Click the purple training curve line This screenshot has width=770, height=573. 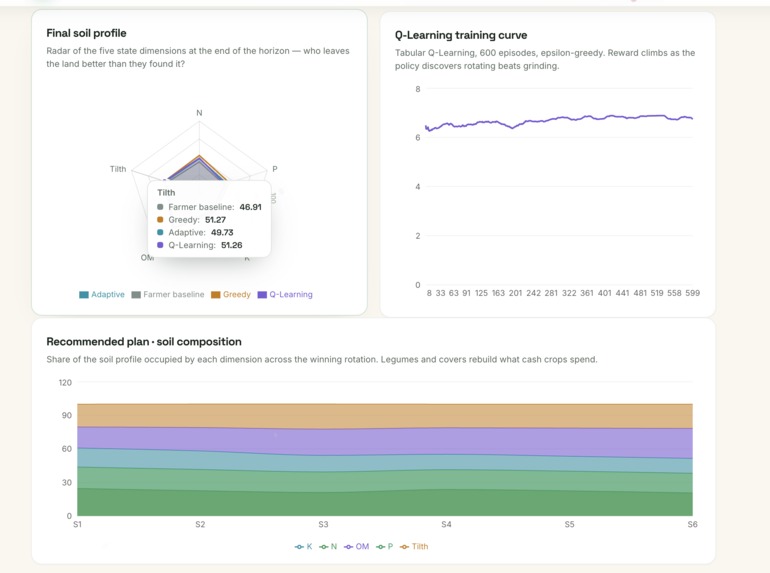[x=560, y=118]
